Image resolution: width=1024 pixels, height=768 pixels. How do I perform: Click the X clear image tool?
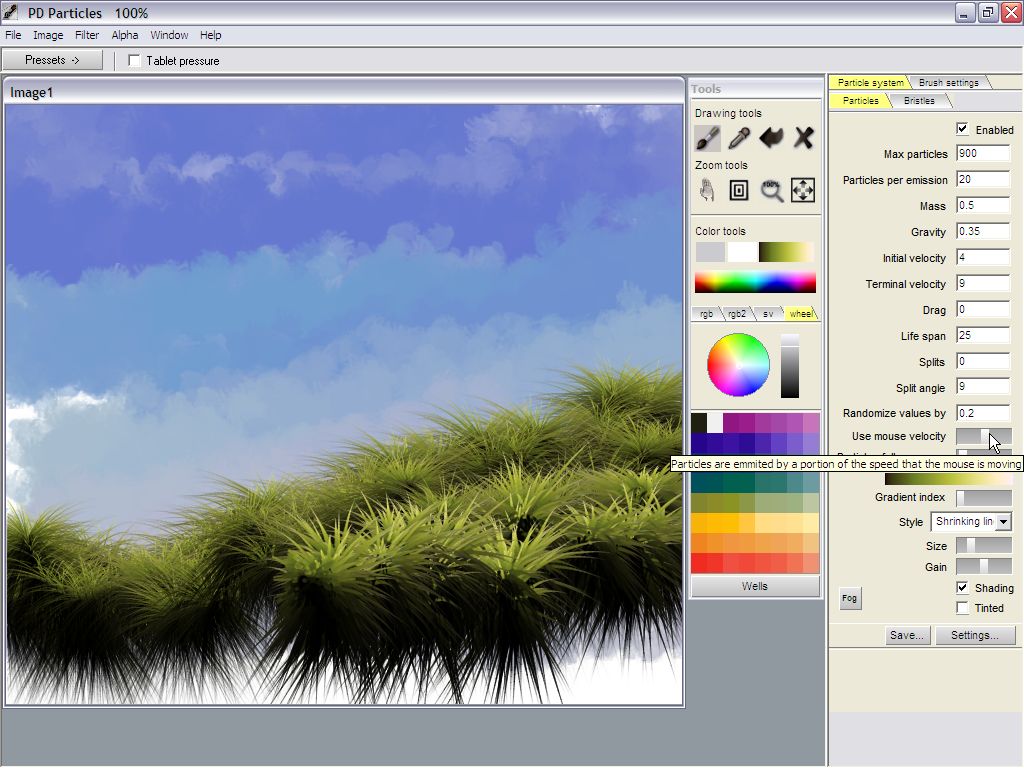803,137
